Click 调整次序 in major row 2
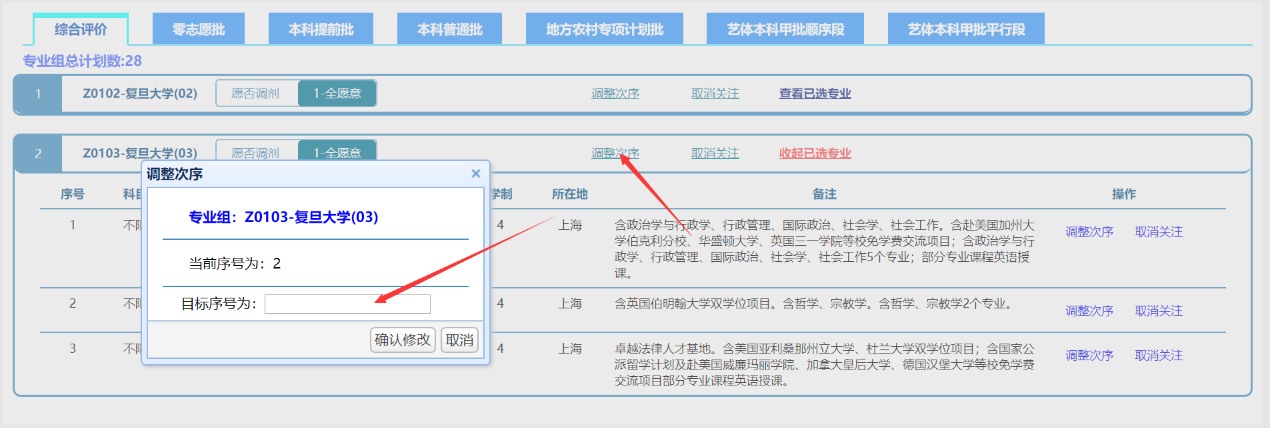The height and width of the screenshot is (428, 1270). point(1090,311)
